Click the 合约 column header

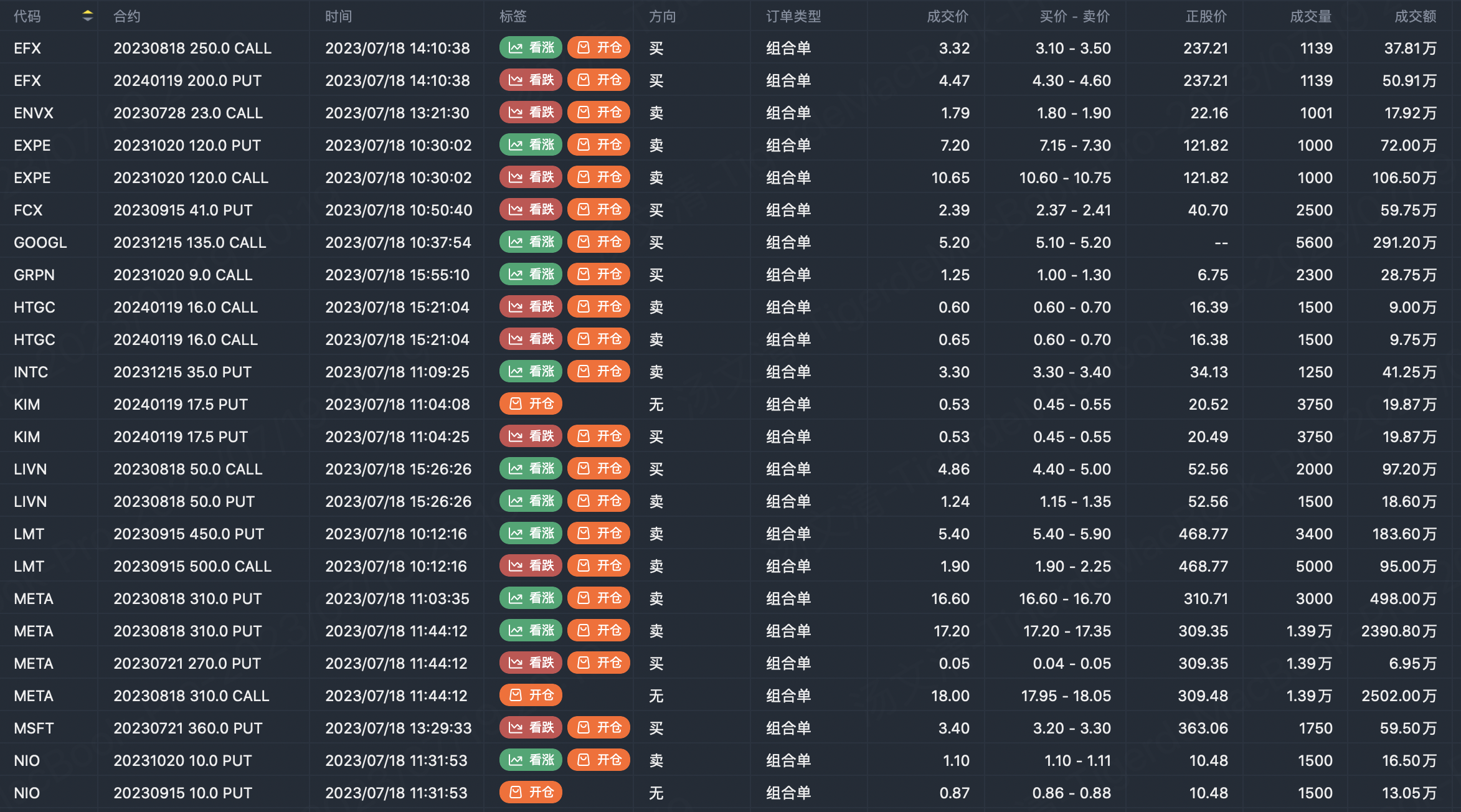point(126,16)
